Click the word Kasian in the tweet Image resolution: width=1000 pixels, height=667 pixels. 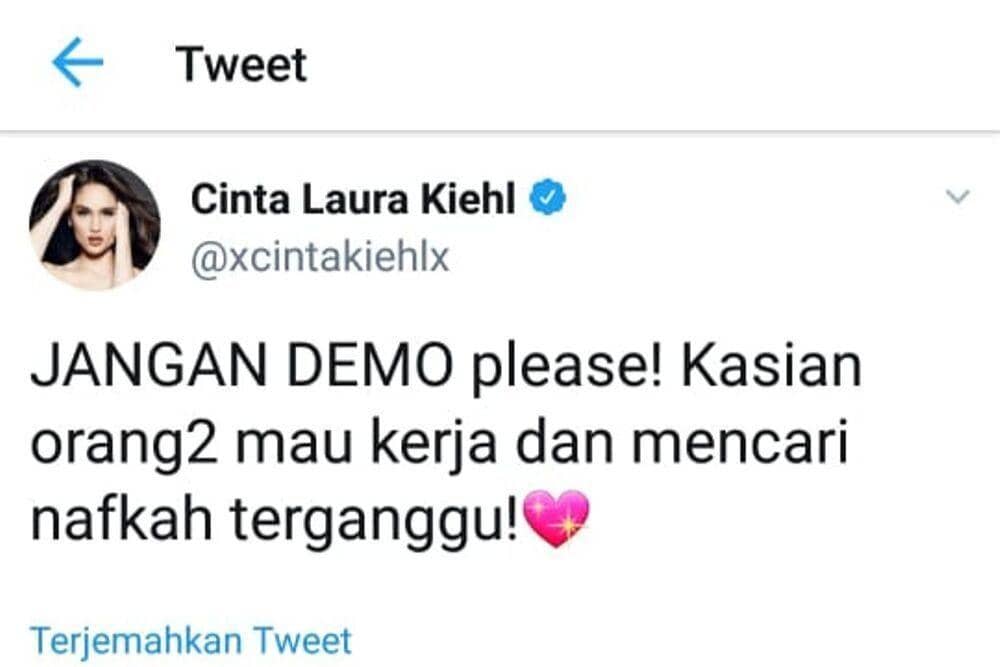pos(772,367)
